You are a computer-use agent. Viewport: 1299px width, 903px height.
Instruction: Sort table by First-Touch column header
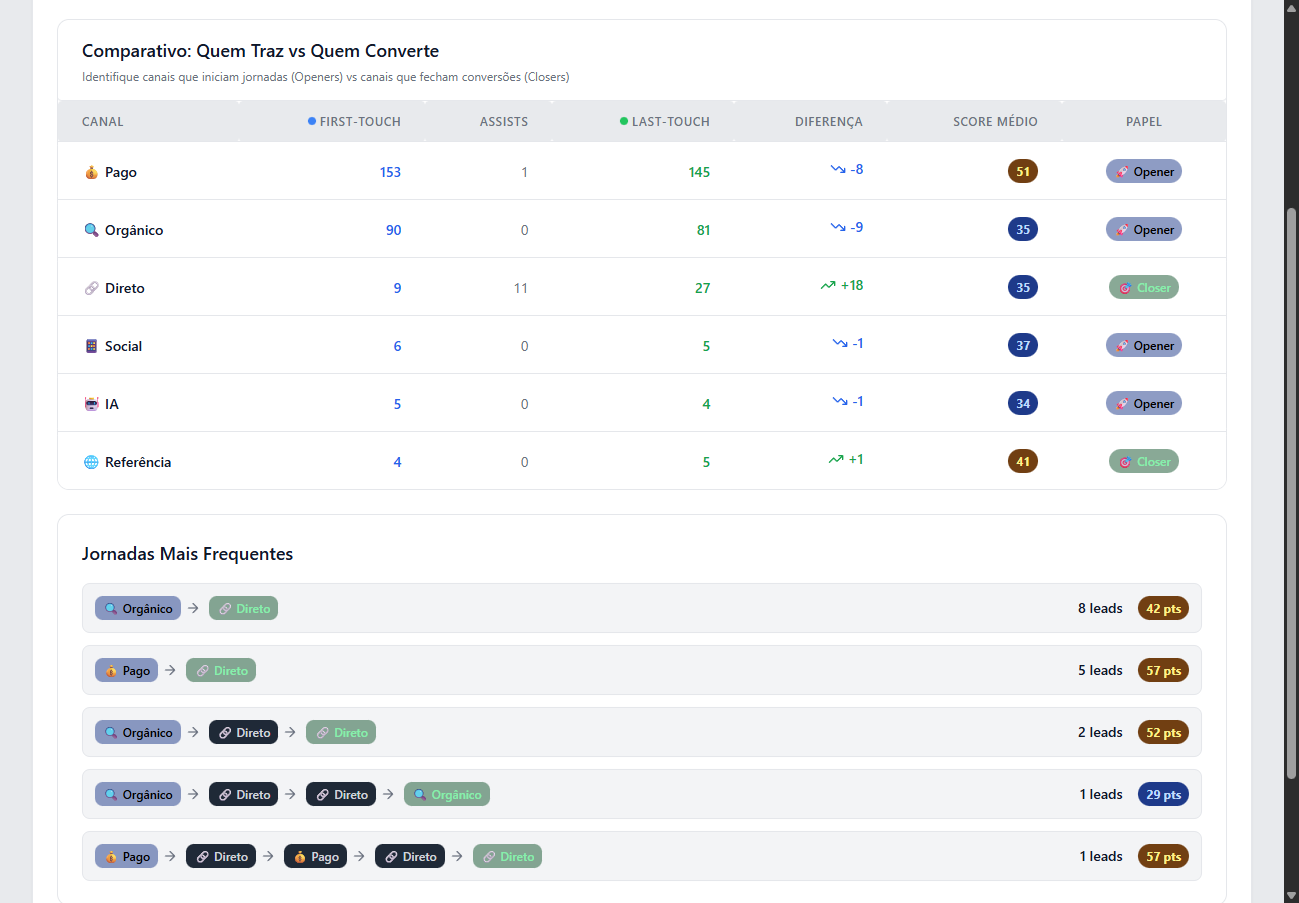pos(359,122)
